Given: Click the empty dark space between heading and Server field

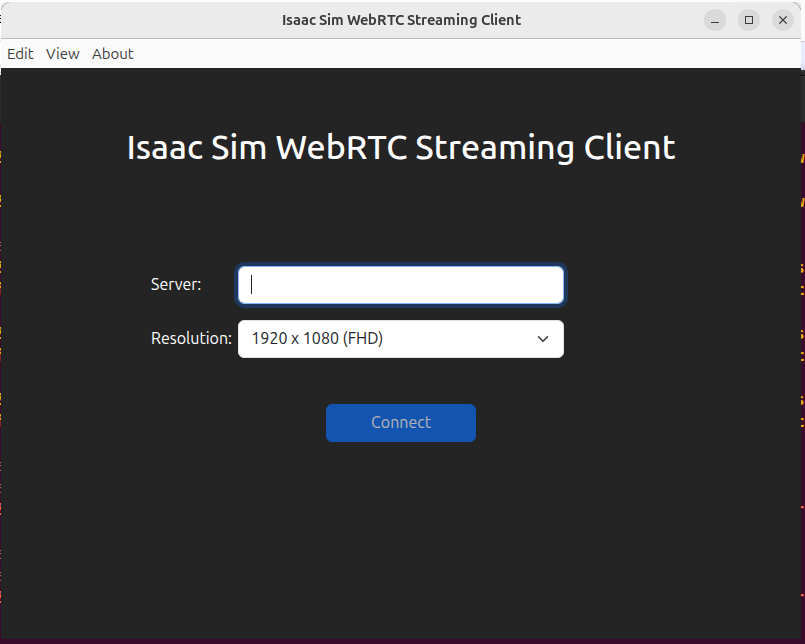Looking at the screenshot, I should [401, 215].
